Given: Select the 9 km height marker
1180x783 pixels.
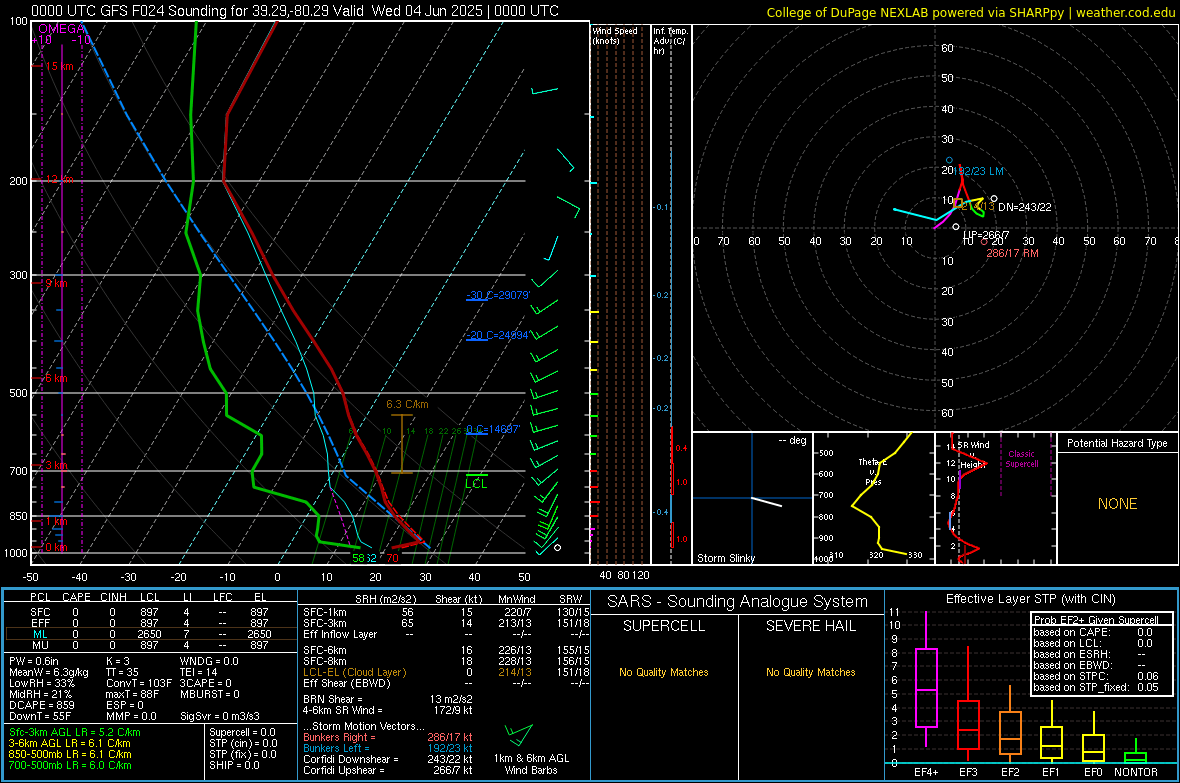Looking at the screenshot, I should 56,283.
